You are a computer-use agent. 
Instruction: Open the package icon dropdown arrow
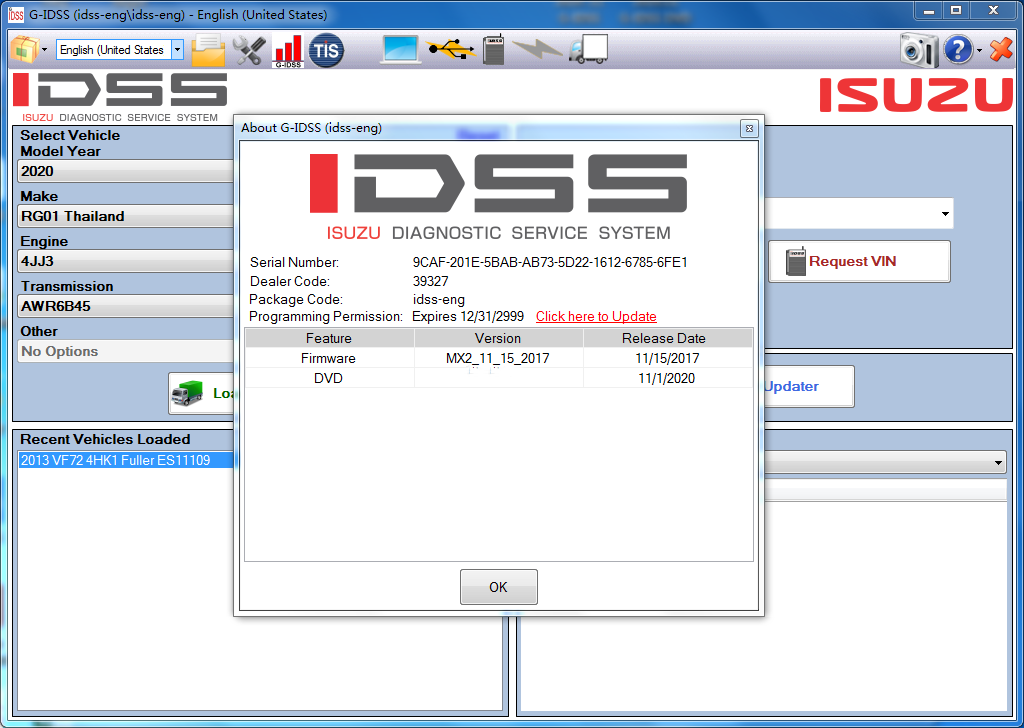44,50
